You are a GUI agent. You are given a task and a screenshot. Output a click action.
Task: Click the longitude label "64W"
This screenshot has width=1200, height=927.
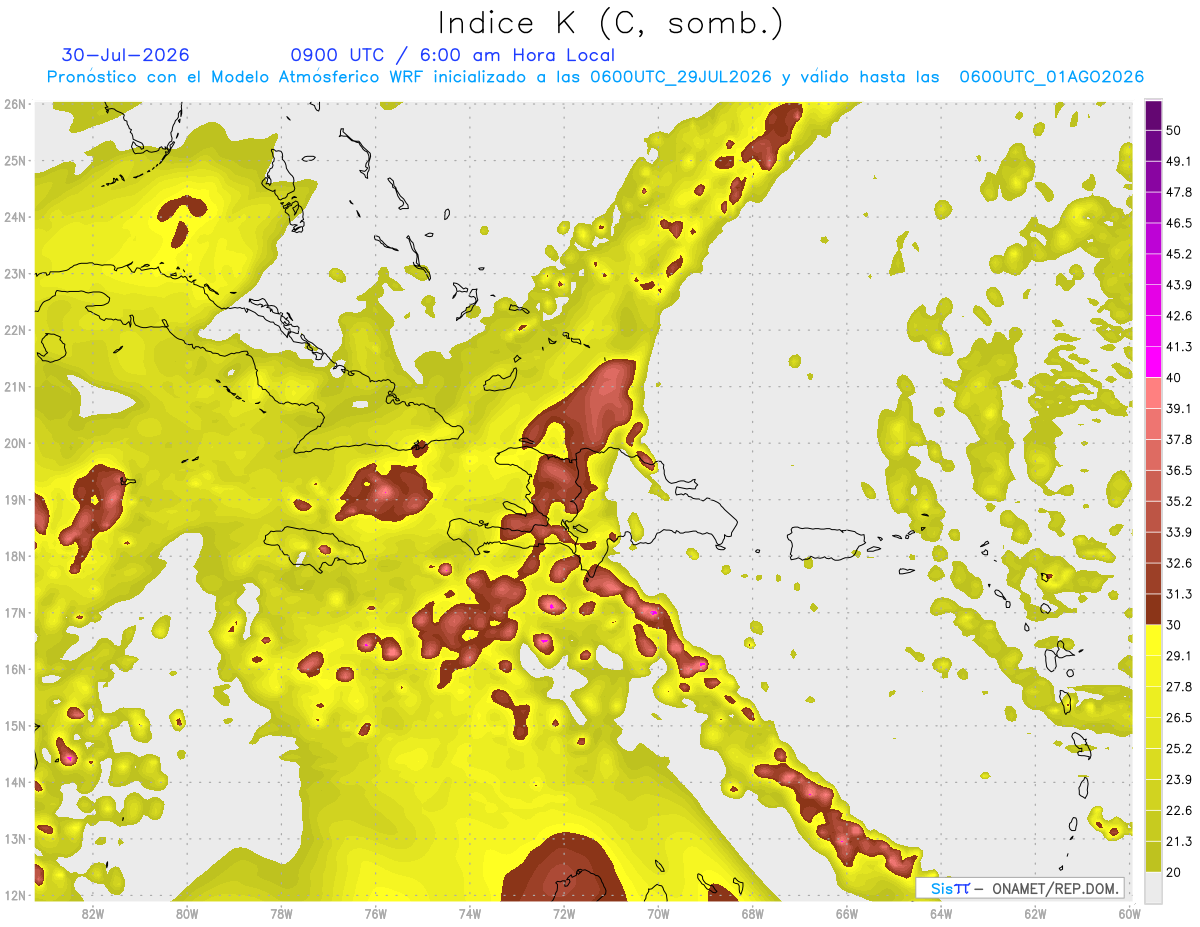[x=941, y=914]
